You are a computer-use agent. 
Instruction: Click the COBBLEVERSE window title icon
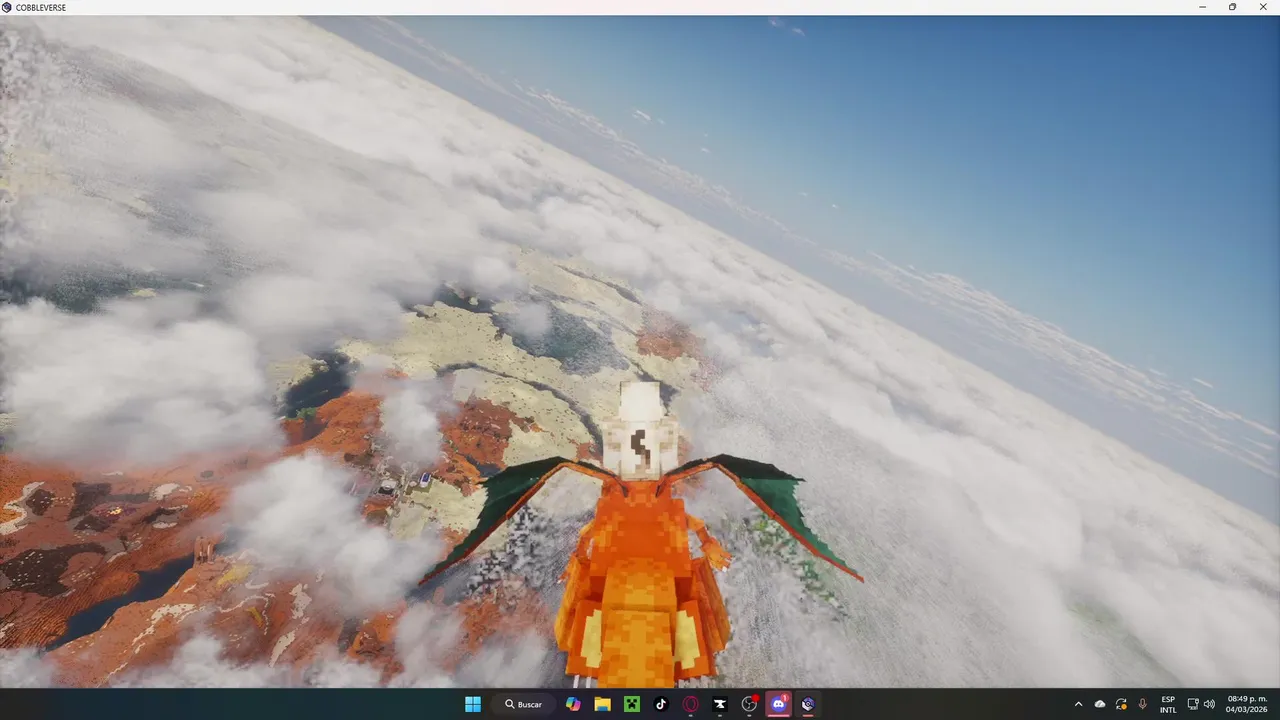(x=7, y=7)
